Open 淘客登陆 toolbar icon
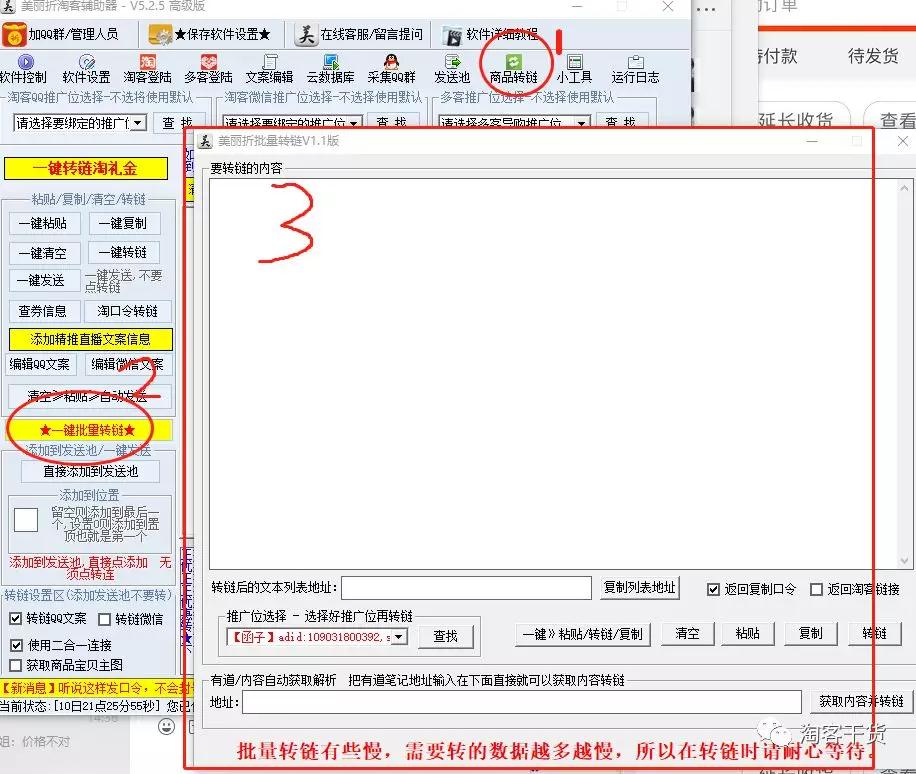This screenshot has height=774, width=916. pyautogui.click(x=147, y=69)
